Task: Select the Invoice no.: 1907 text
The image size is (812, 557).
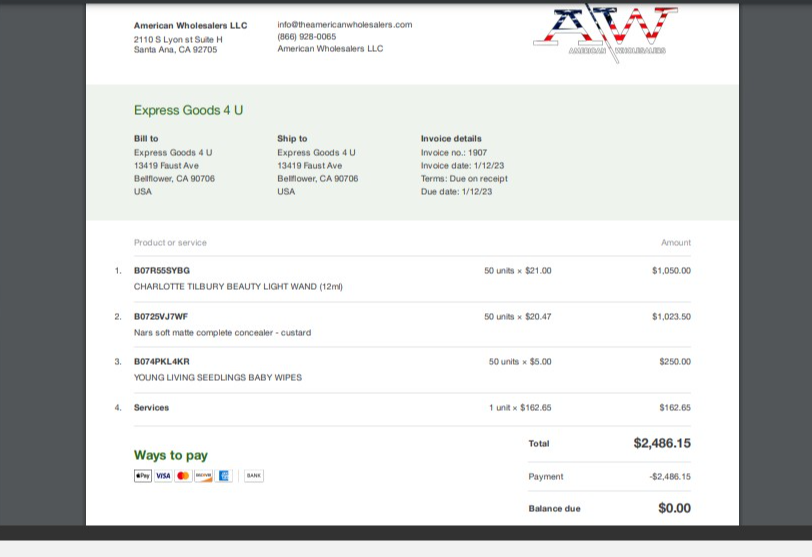Action: pos(454,153)
